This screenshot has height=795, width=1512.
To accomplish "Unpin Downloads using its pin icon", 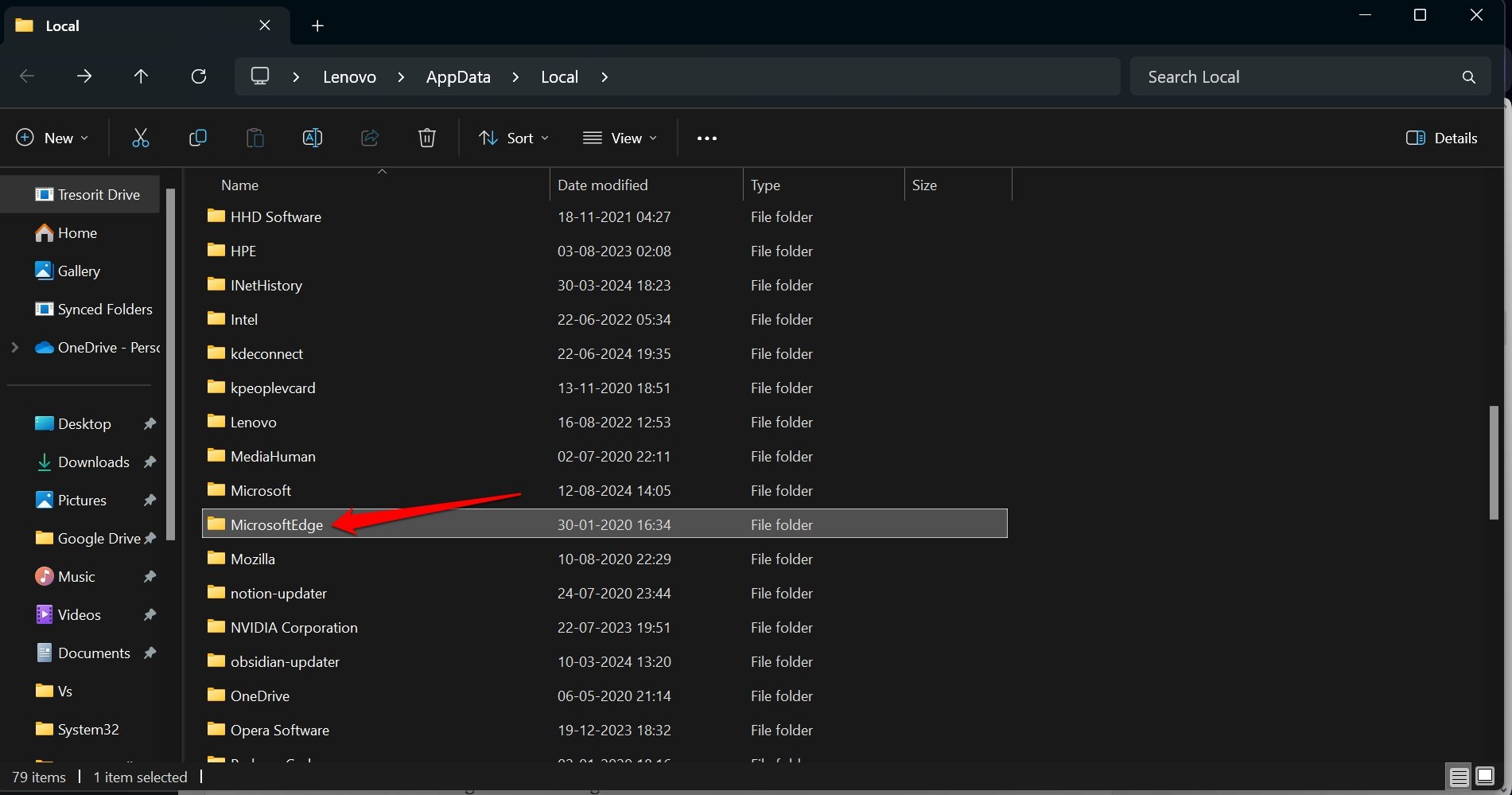I will pyautogui.click(x=150, y=462).
